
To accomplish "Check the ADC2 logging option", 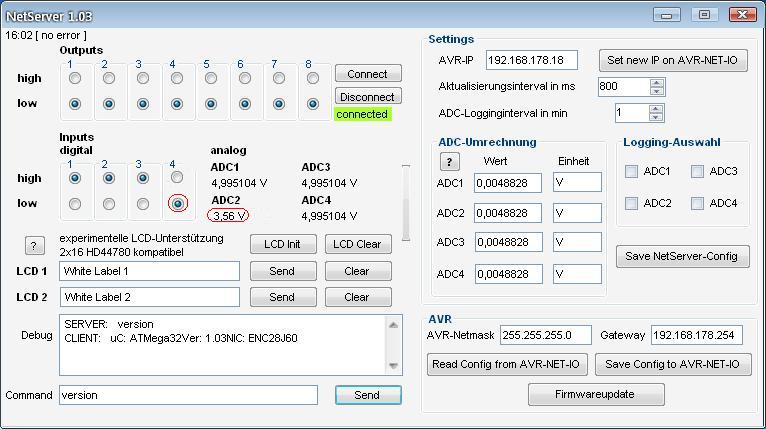I will (631, 203).
